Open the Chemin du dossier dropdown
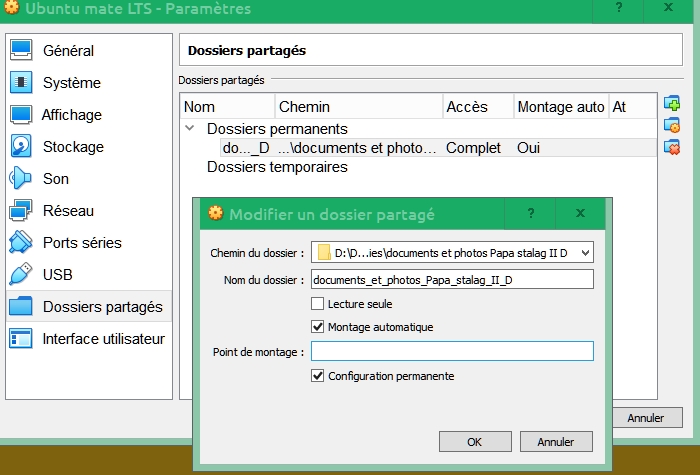700x475 pixels. click(585, 253)
